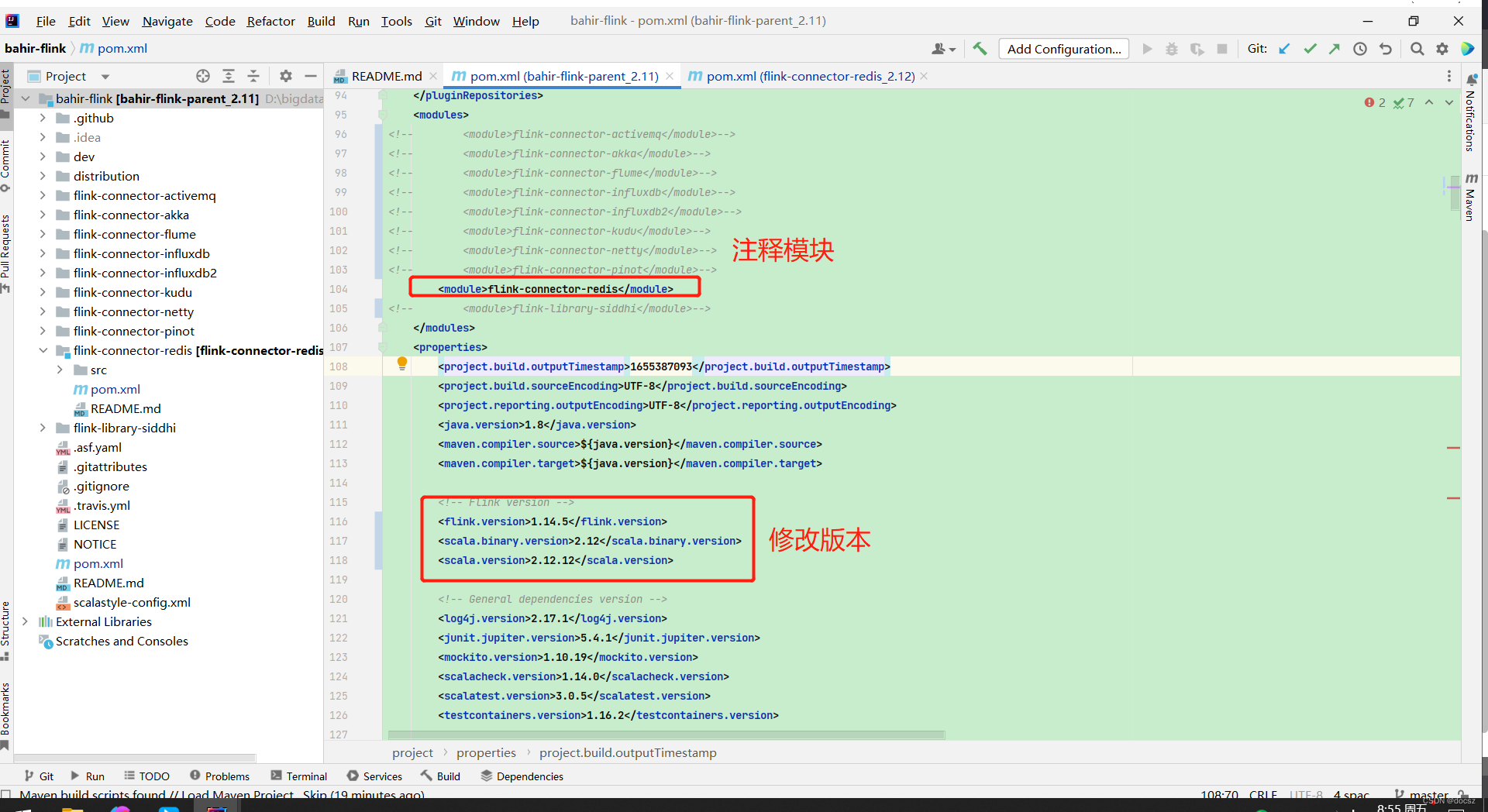Click the Search Everywhere magnifier icon
Viewport: 1488px width, 812px height.
pyautogui.click(x=1417, y=49)
